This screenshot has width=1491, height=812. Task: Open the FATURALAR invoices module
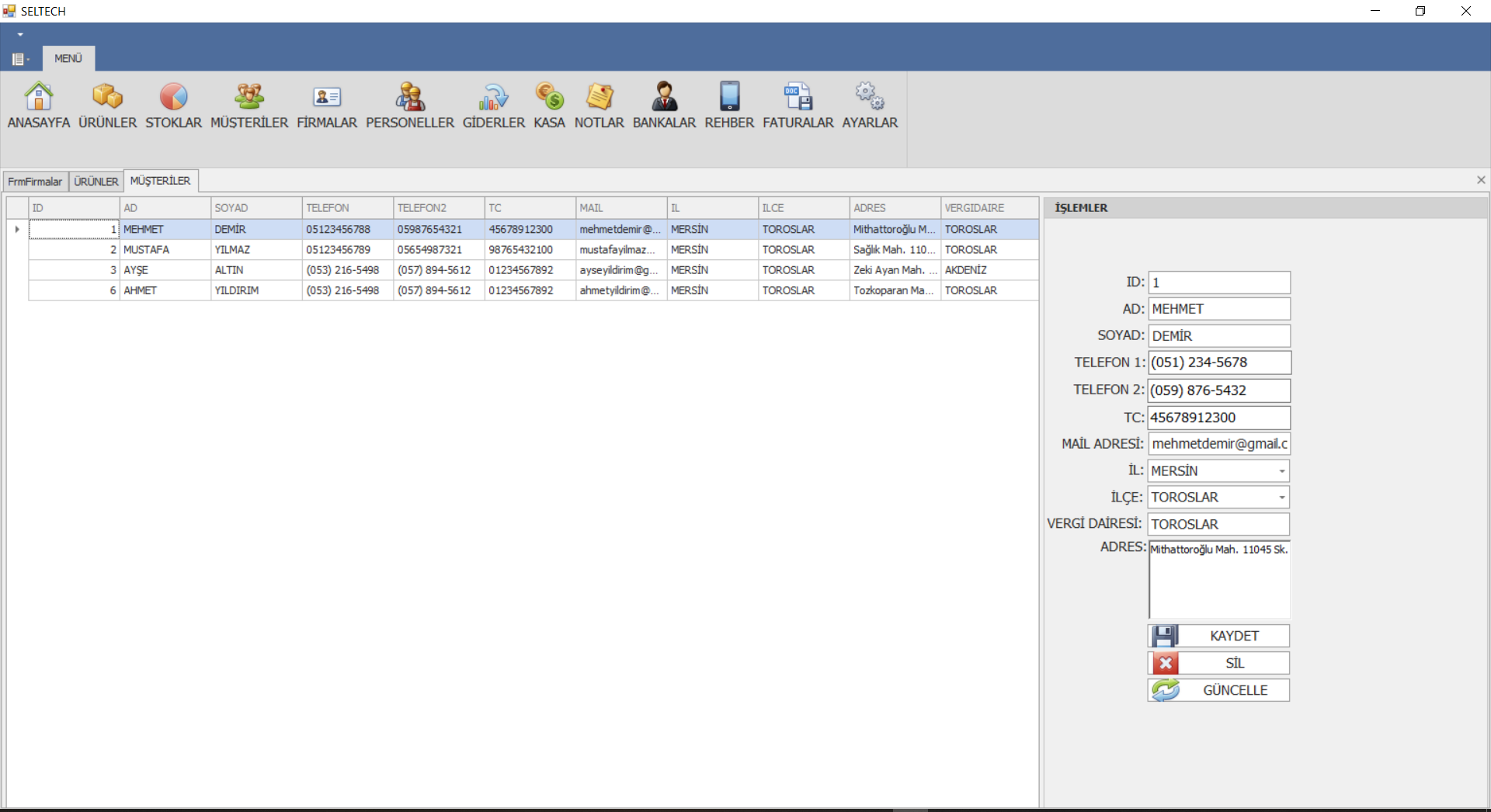(797, 105)
